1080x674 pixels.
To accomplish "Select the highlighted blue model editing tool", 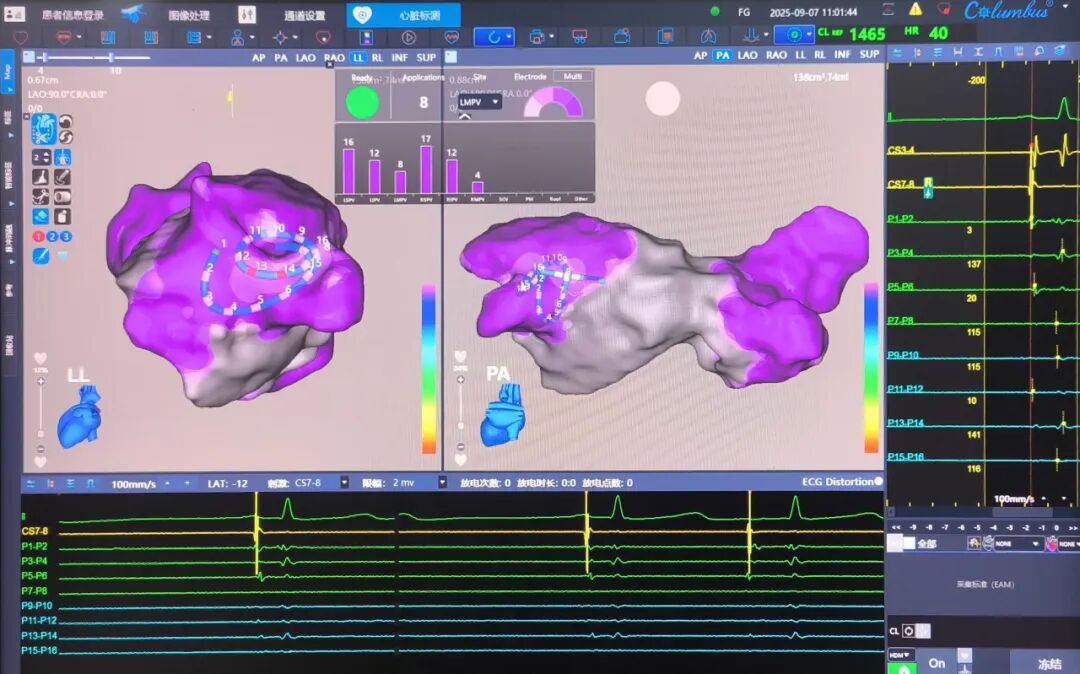I will click(44, 129).
